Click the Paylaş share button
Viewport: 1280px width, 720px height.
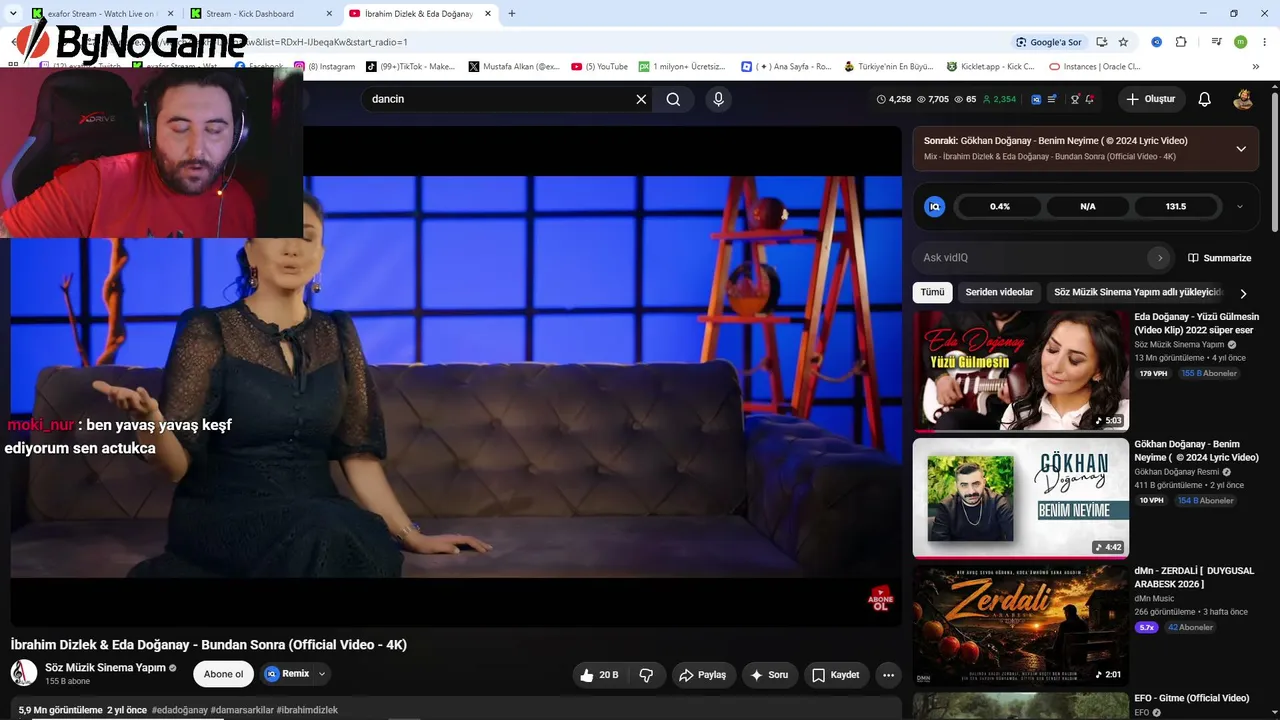(703, 675)
